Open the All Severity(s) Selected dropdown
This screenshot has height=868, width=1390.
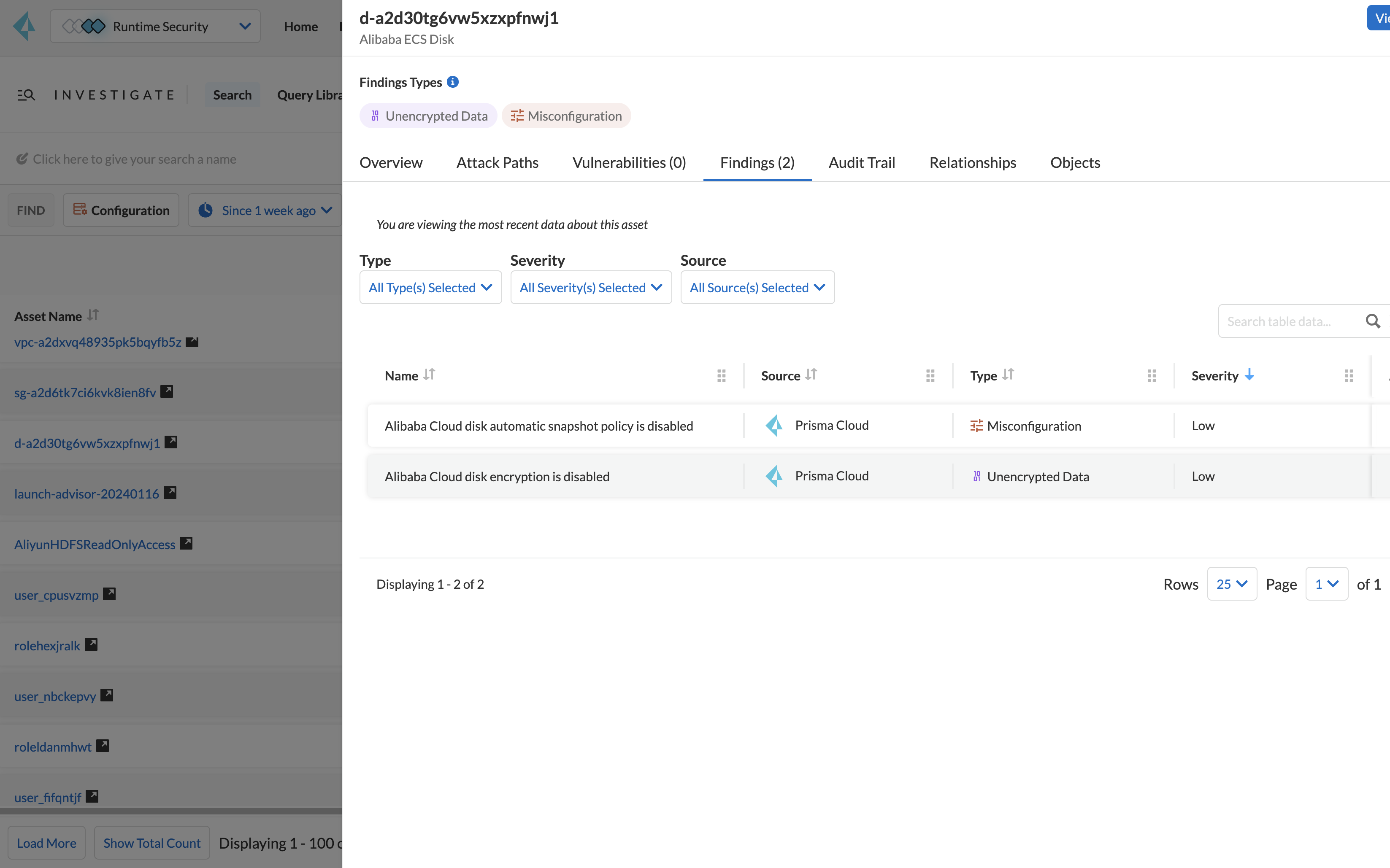[x=590, y=288]
